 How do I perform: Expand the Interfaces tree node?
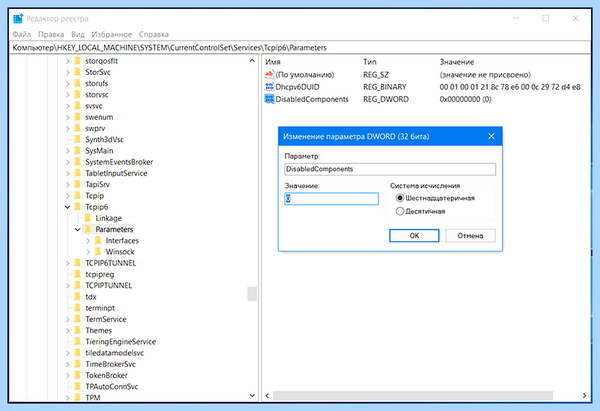pos(88,241)
